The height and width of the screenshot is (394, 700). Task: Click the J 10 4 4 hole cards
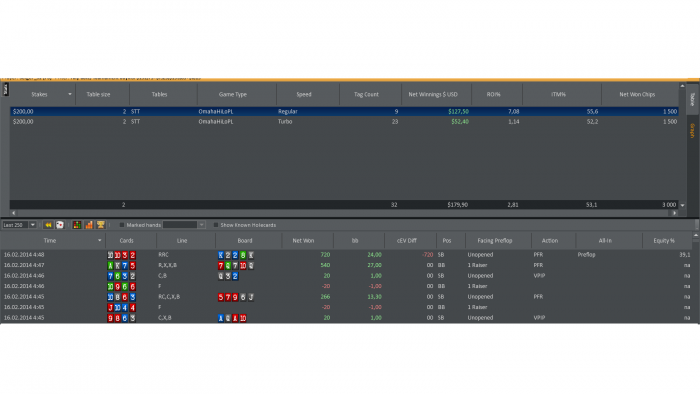(x=121, y=307)
